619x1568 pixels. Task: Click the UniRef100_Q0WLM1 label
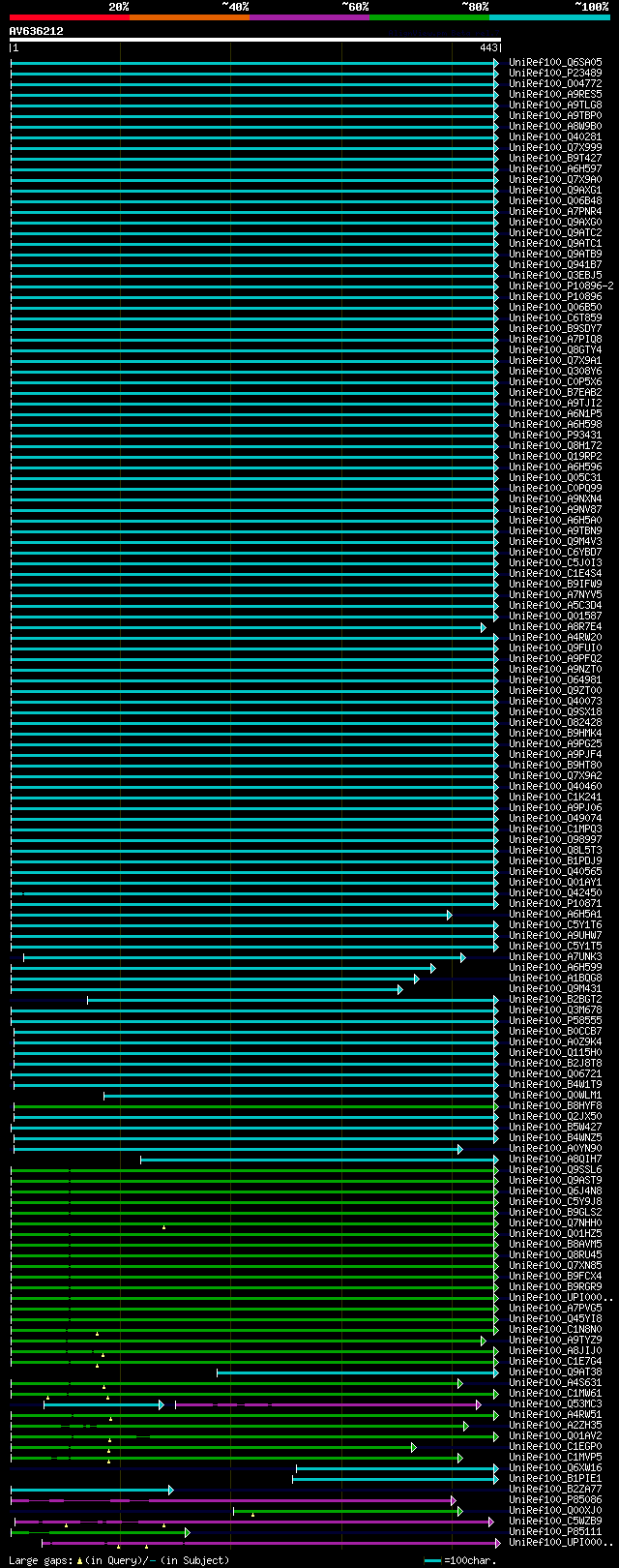[555, 1096]
